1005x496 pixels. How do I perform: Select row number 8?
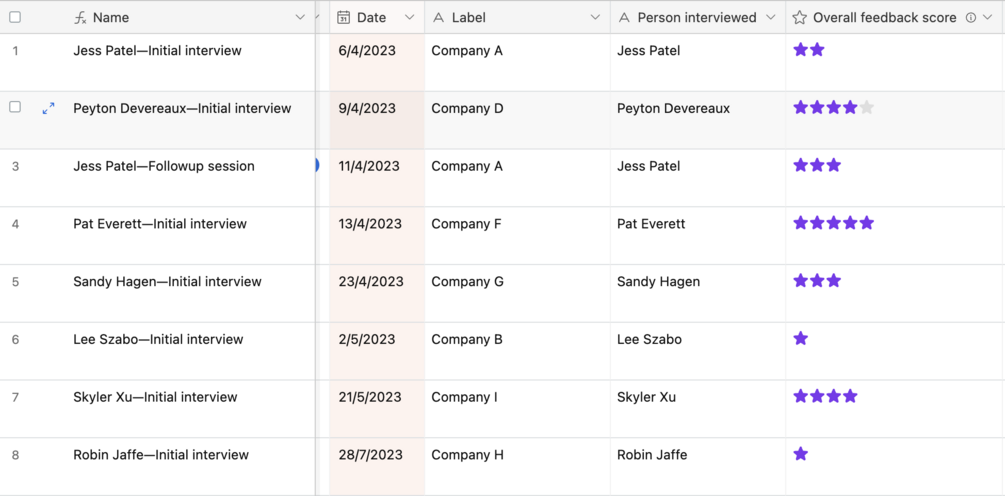(15, 455)
